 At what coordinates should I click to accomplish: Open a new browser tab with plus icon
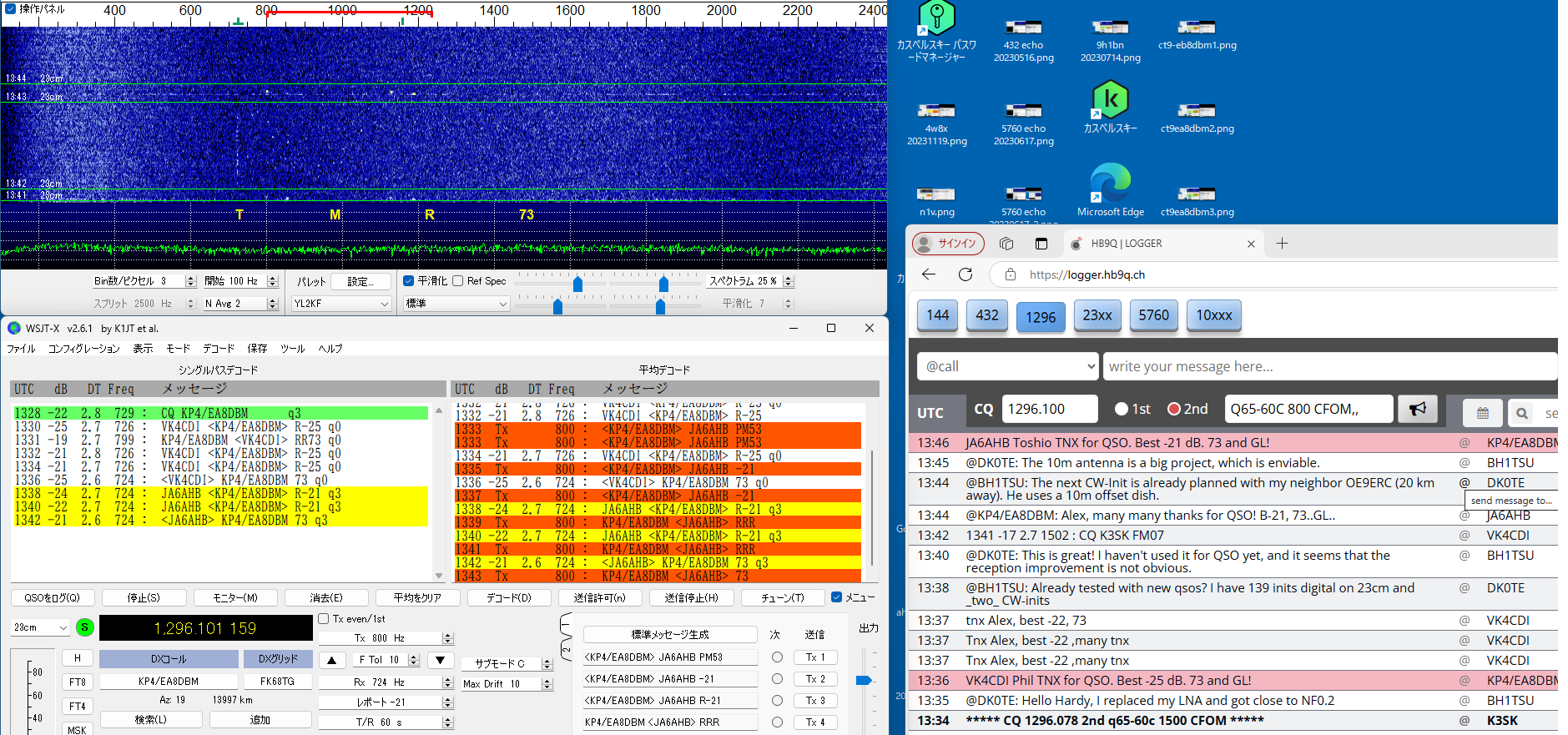[1282, 244]
